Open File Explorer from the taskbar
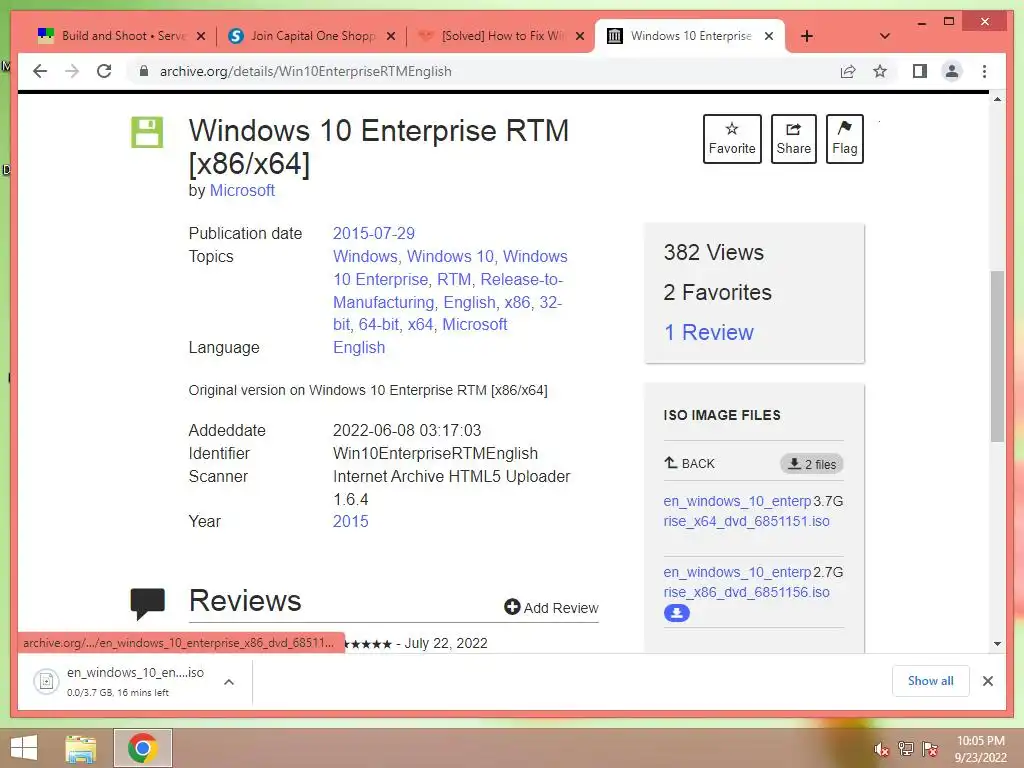1024x768 pixels. (x=80, y=748)
